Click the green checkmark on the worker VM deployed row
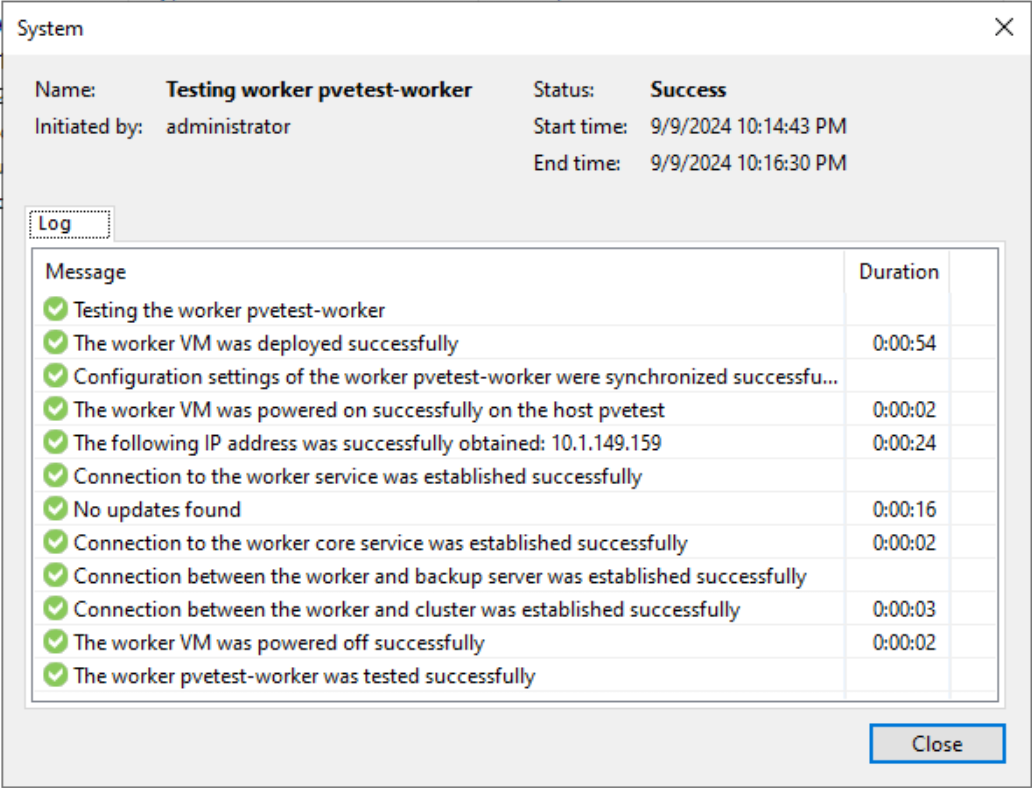Viewport: 1032px width, 788px height. click(55, 342)
